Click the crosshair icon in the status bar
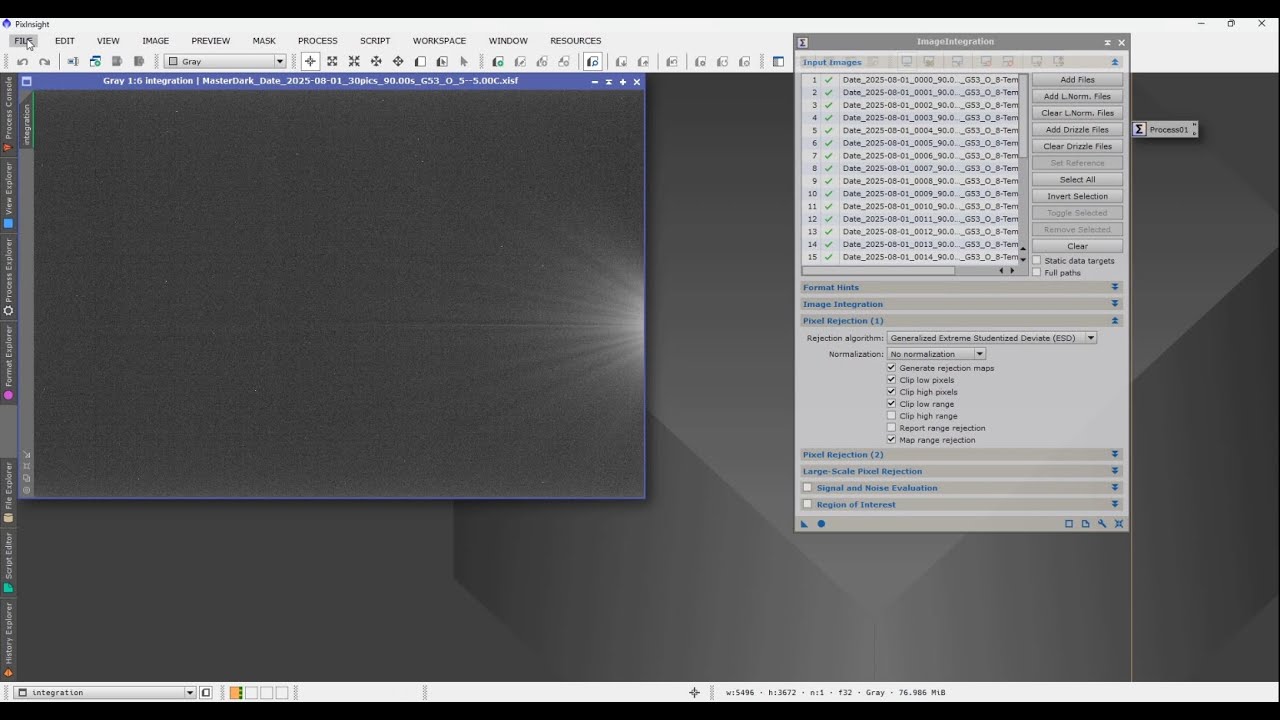 click(694, 692)
